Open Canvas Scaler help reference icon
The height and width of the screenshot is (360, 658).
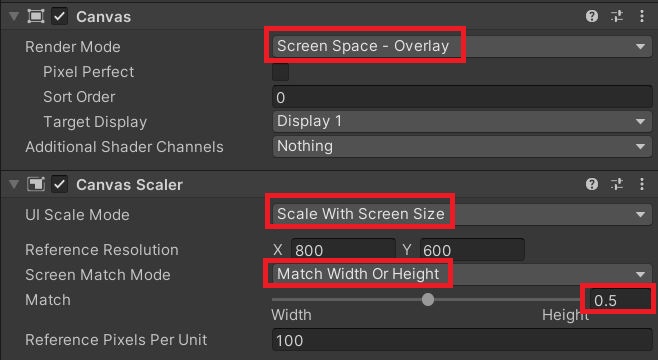point(592,184)
